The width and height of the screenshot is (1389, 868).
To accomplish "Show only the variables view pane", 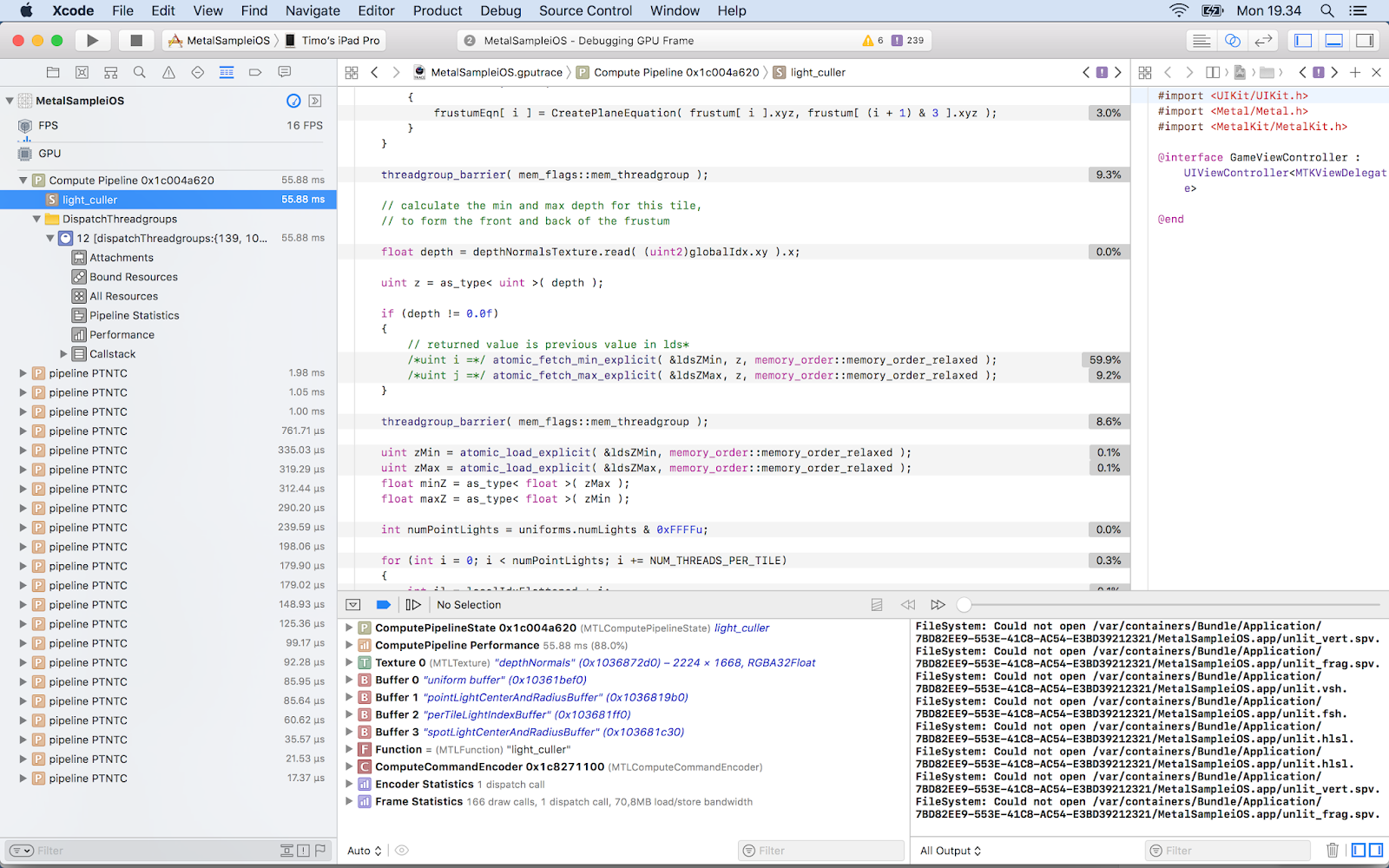I will point(1359,851).
